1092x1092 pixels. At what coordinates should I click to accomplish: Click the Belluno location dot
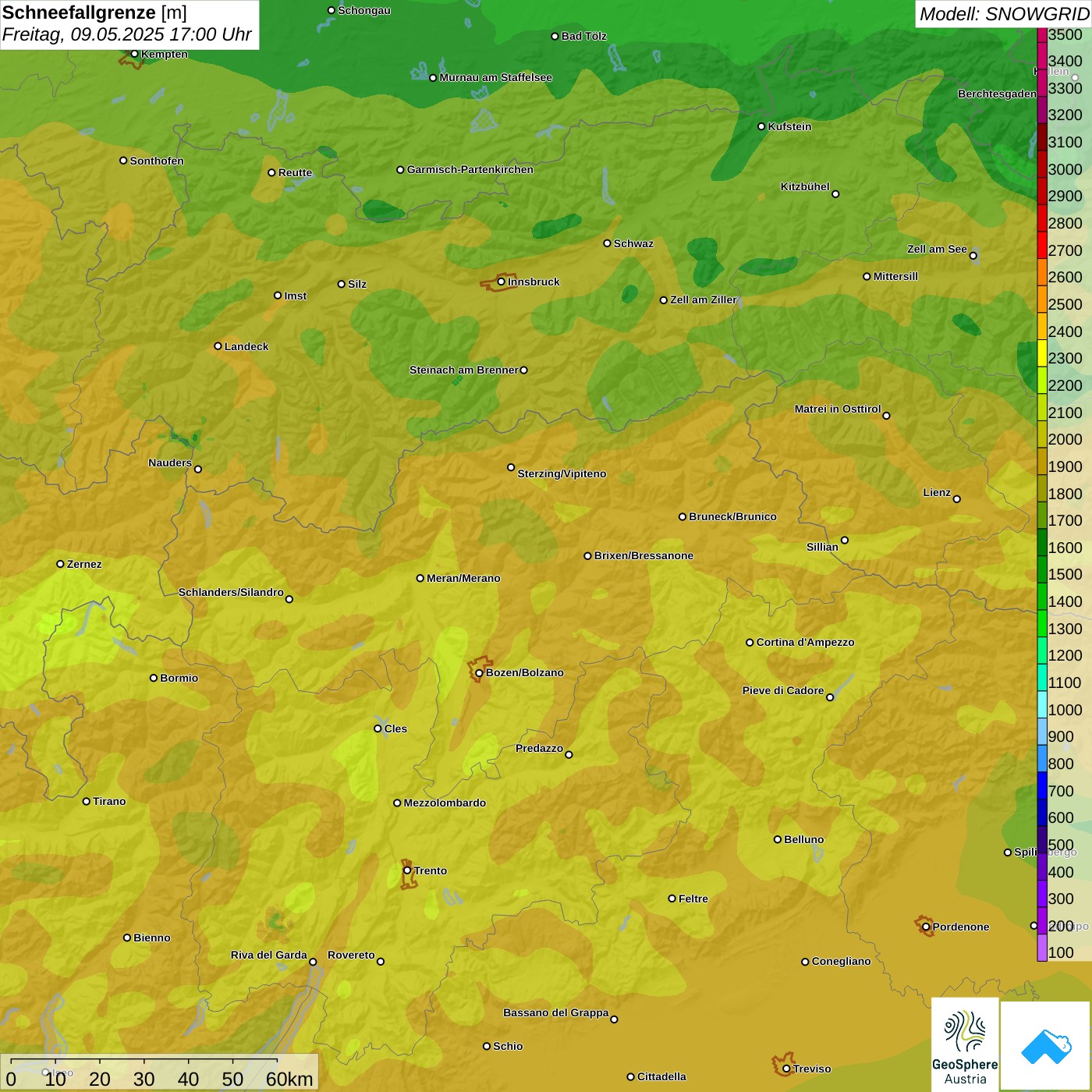(777, 839)
